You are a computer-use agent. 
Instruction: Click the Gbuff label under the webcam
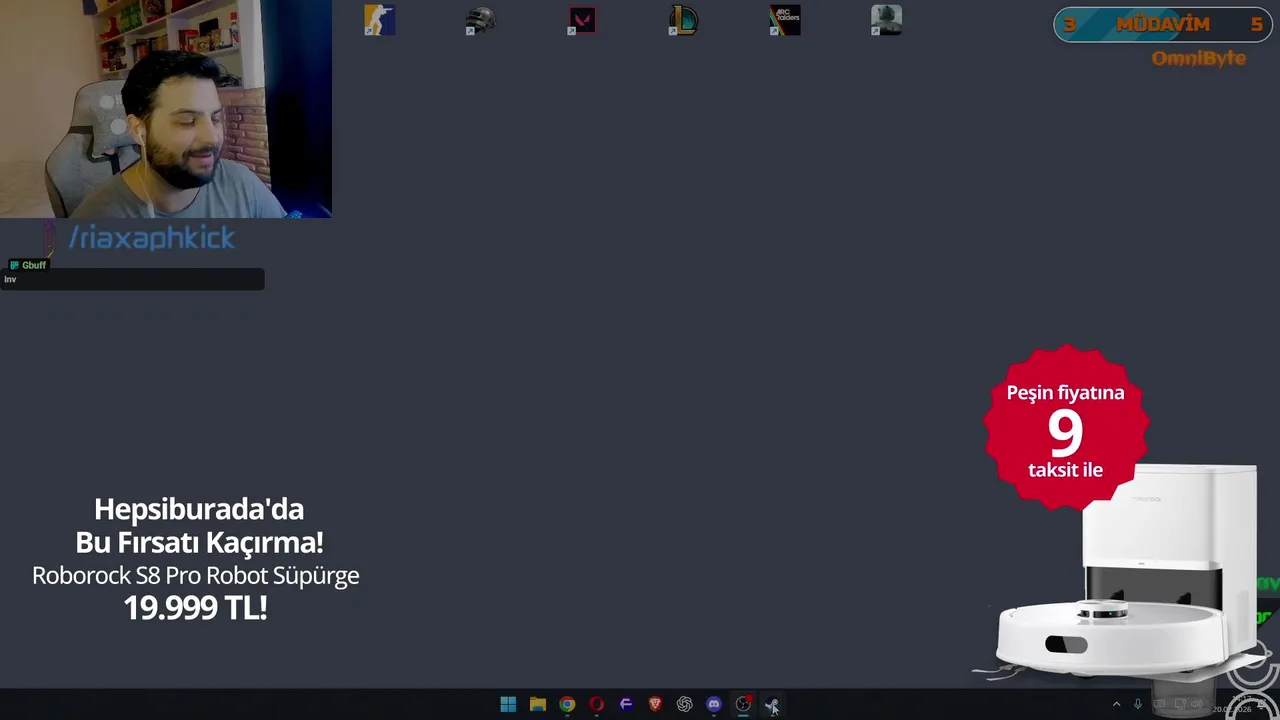29,265
